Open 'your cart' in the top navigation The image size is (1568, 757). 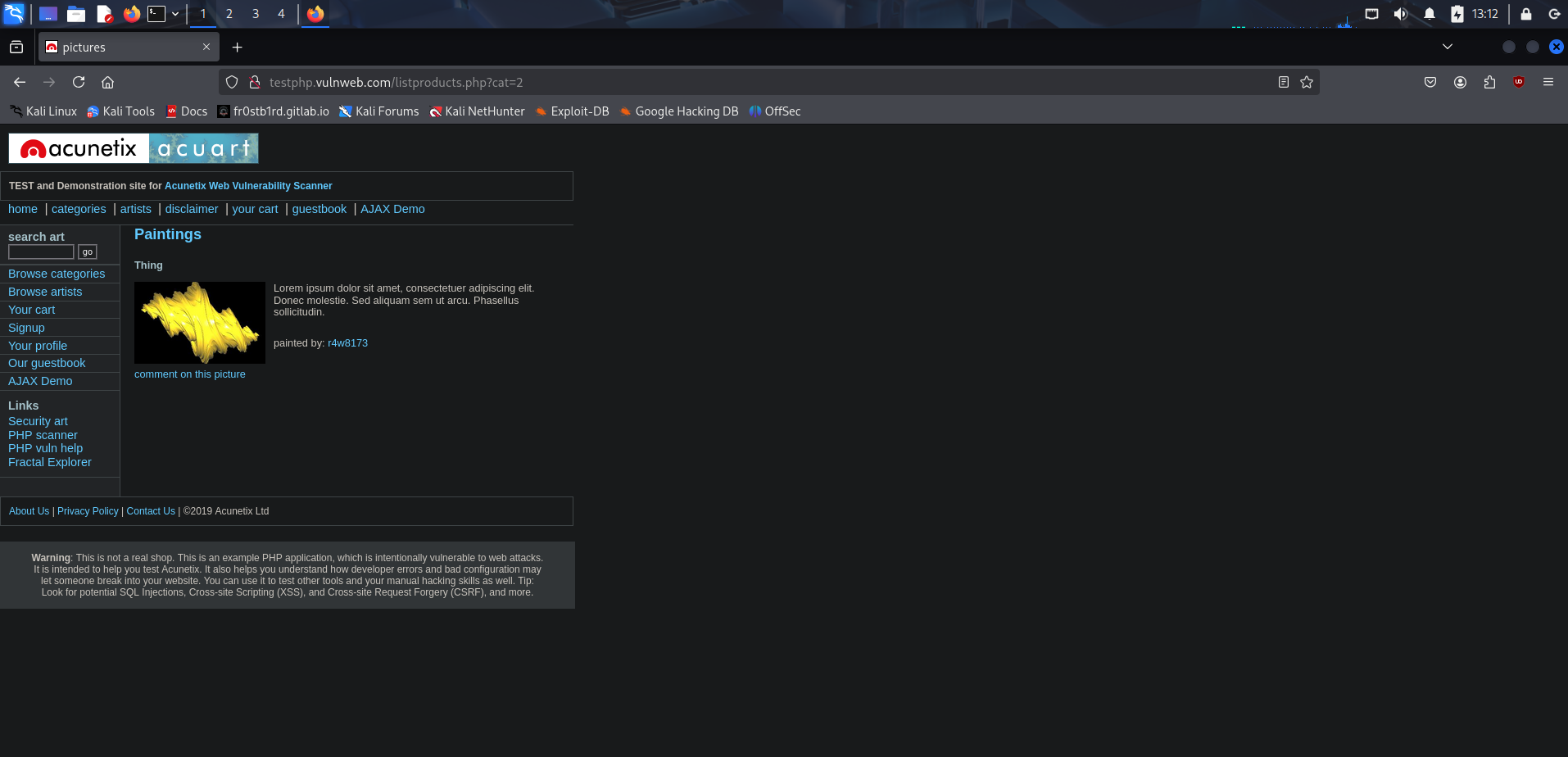[x=255, y=209]
